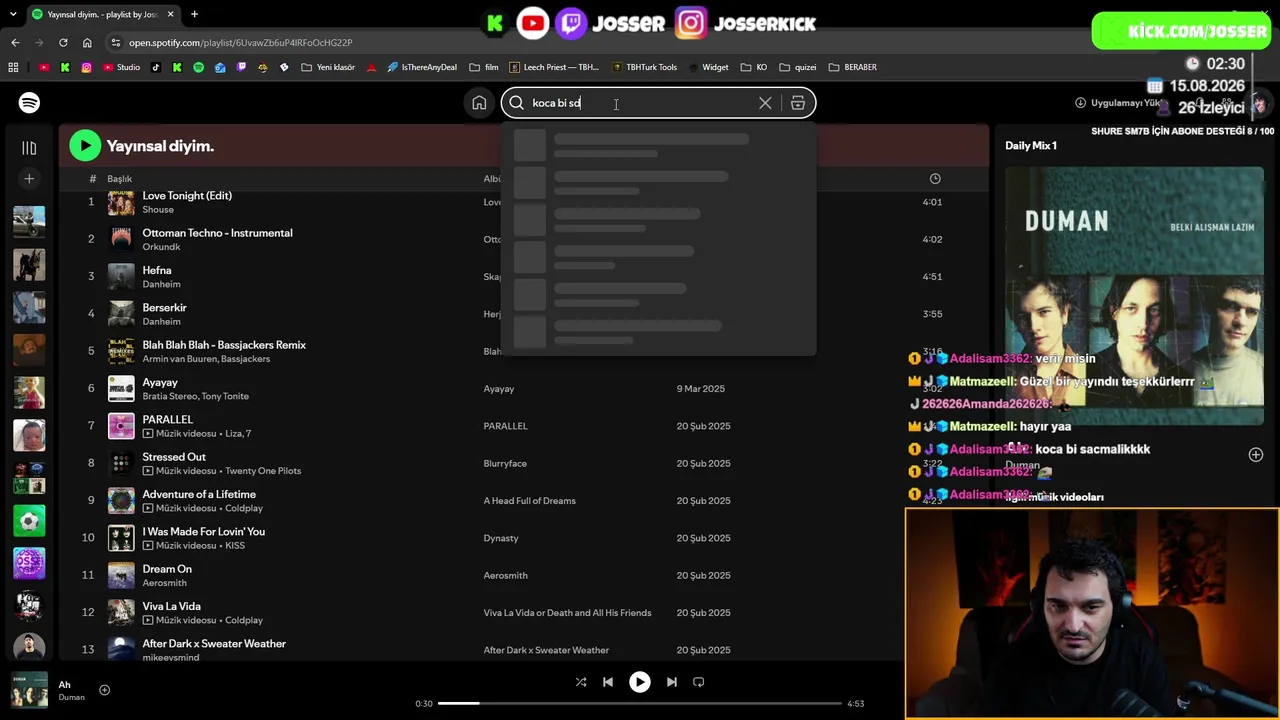
Task: Go to Spotify home via house icon
Action: click(480, 103)
